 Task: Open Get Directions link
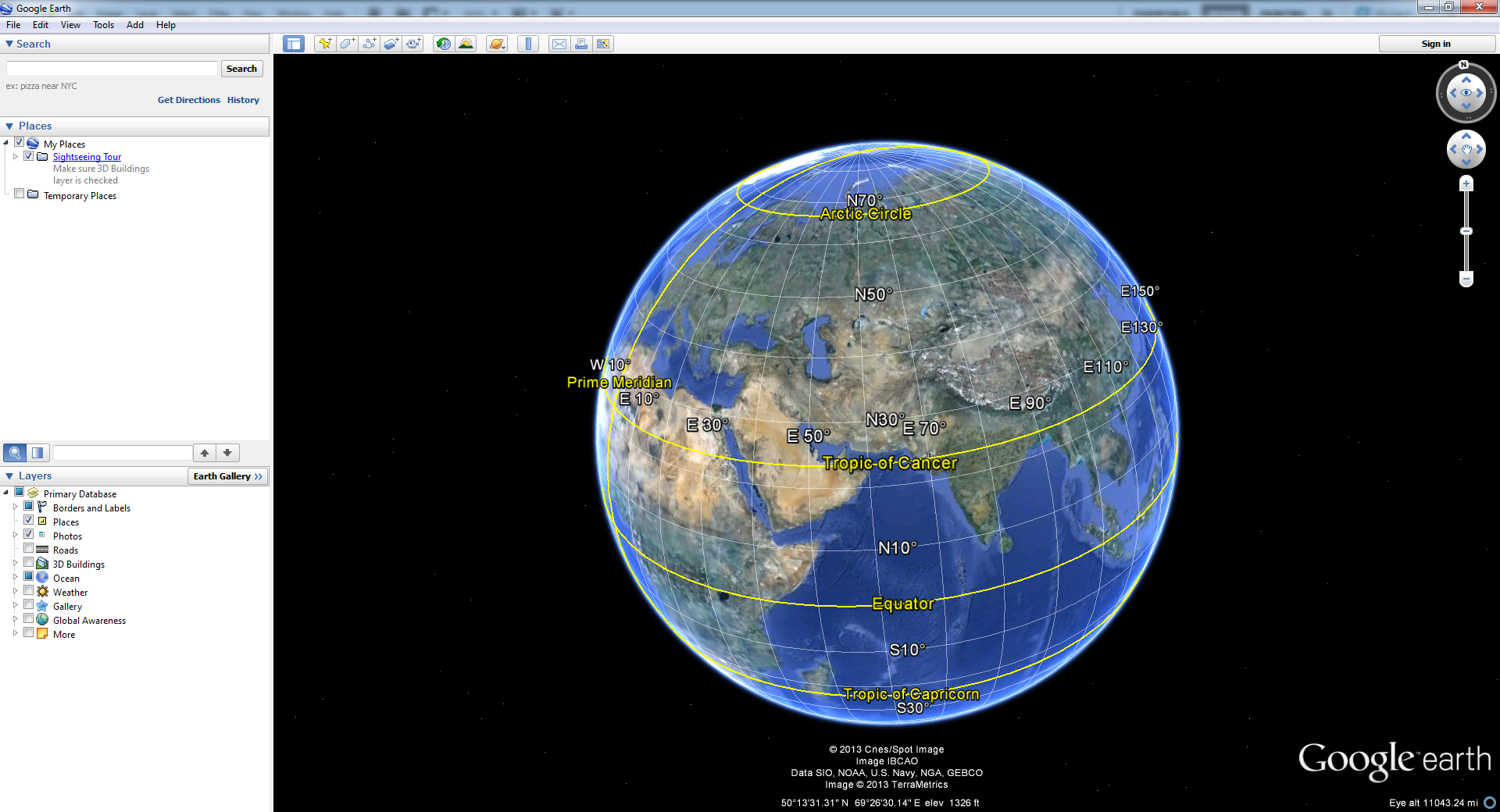click(x=189, y=100)
